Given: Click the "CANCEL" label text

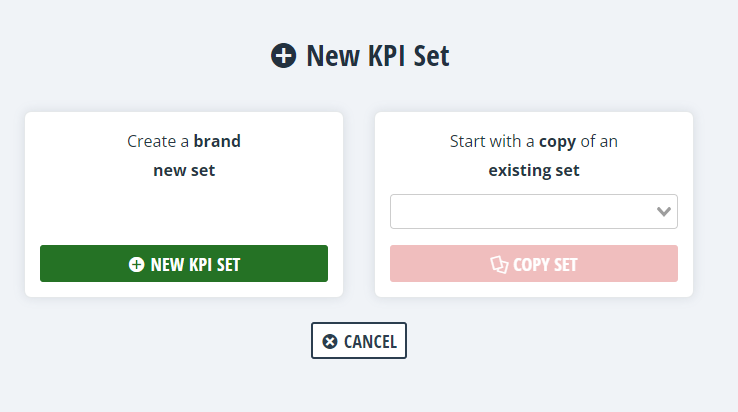Looking at the screenshot, I should point(370,342).
